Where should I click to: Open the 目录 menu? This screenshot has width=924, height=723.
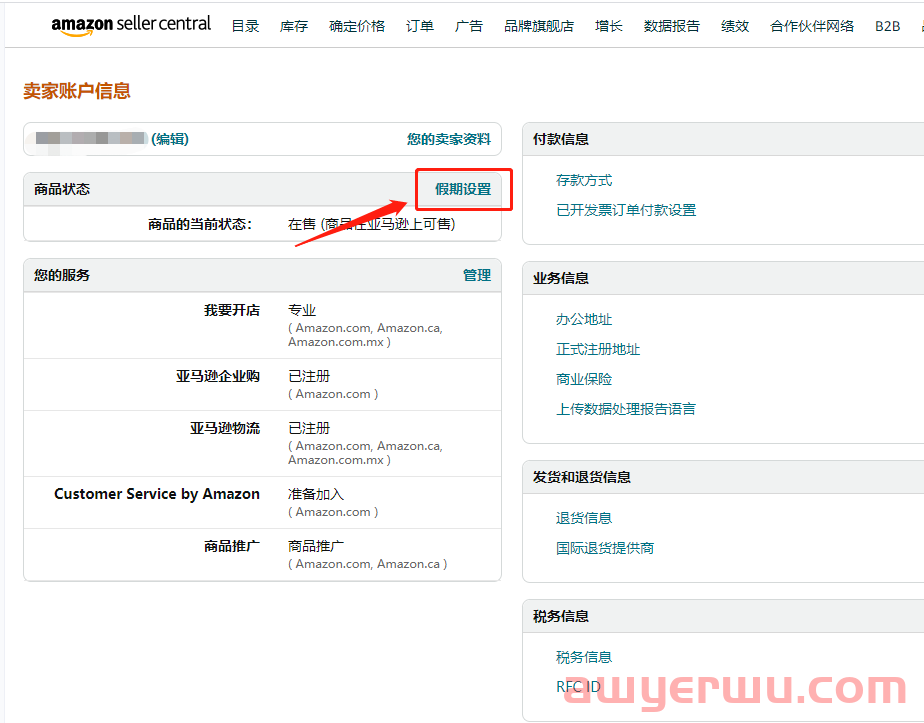[246, 26]
